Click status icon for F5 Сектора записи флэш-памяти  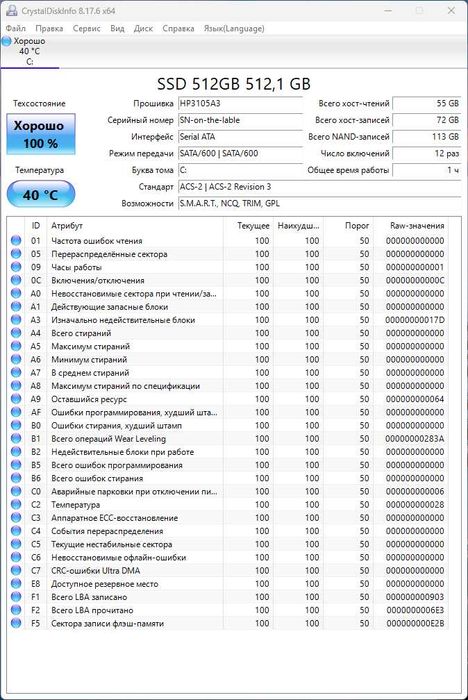coord(16,624)
